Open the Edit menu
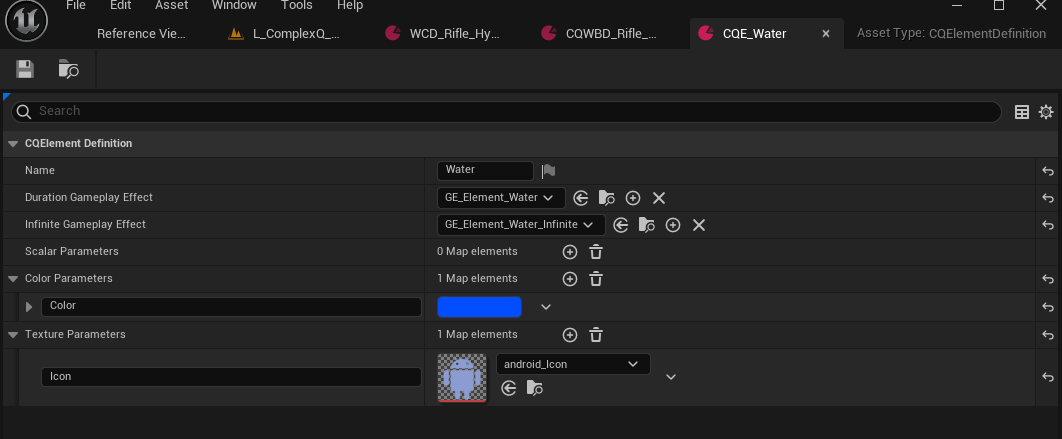 (x=121, y=5)
